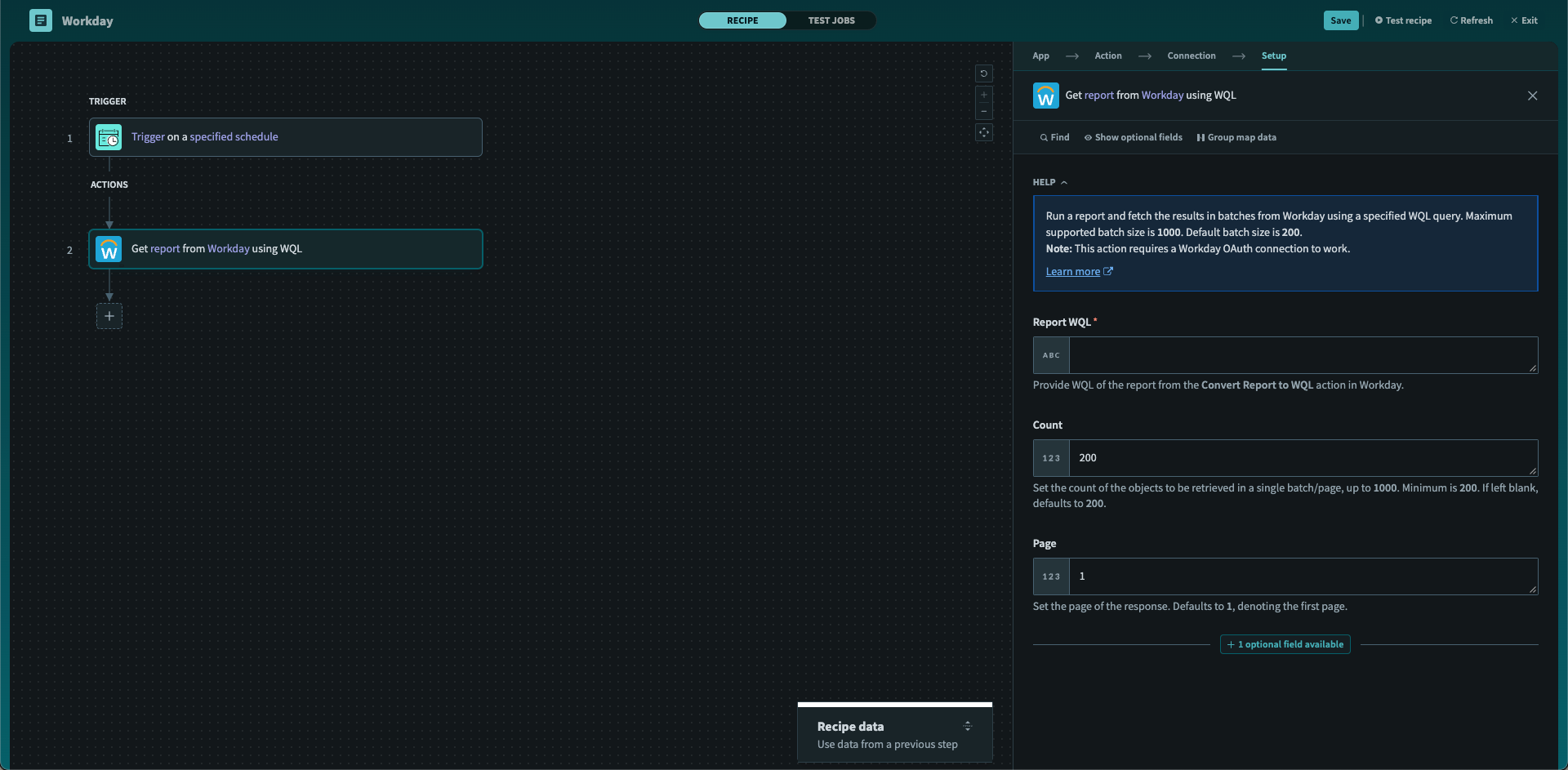This screenshot has width=1568, height=770.
Task: Collapse the HELP section
Action: pos(1064,182)
